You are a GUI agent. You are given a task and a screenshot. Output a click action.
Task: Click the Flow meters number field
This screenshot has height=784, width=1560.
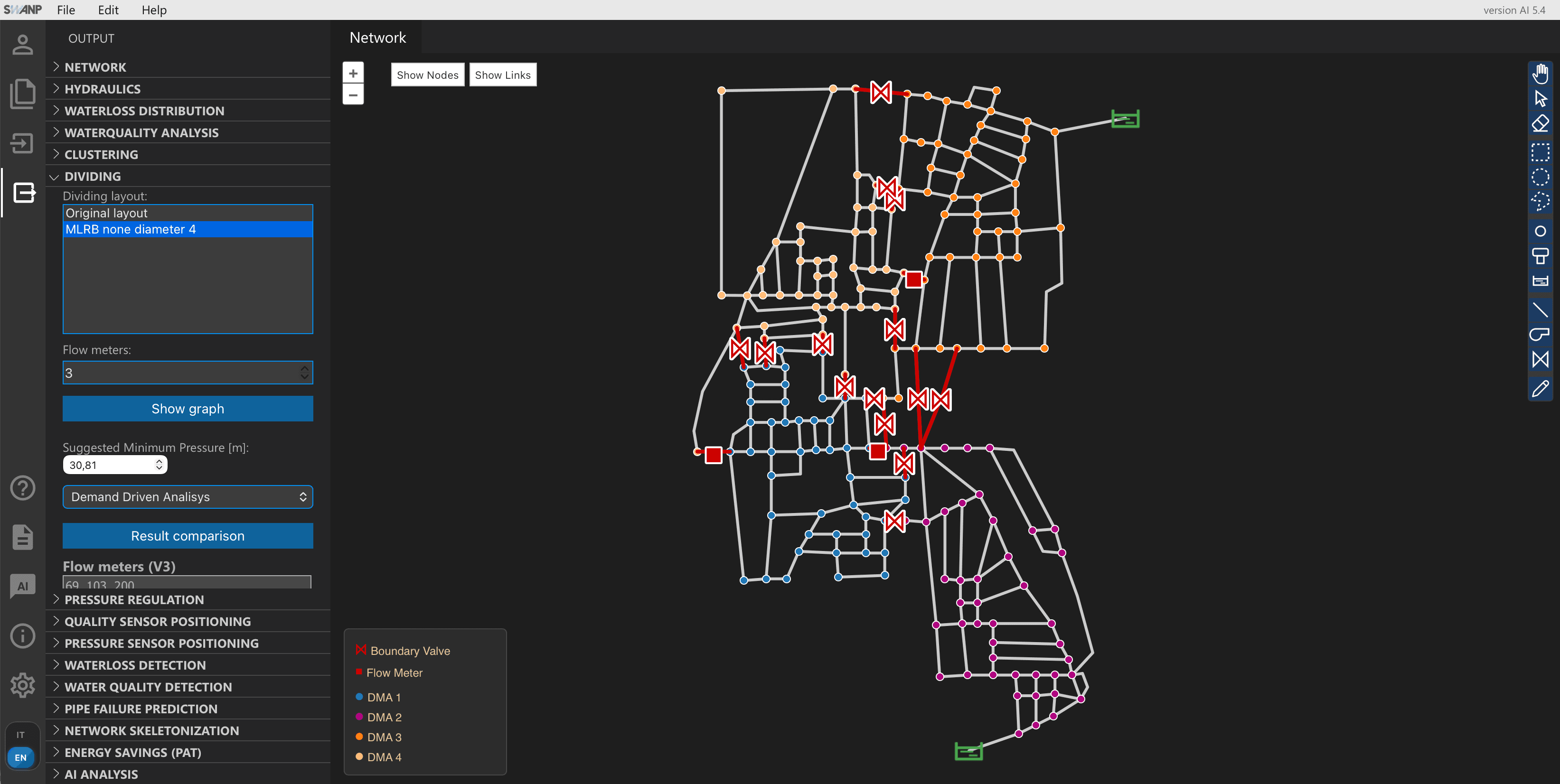pyautogui.click(x=188, y=373)
